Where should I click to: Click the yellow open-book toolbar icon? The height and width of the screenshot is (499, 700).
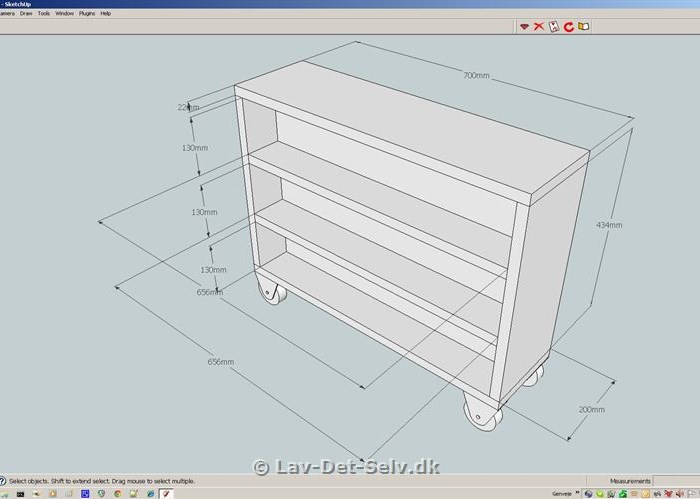(x=583, y=26)
